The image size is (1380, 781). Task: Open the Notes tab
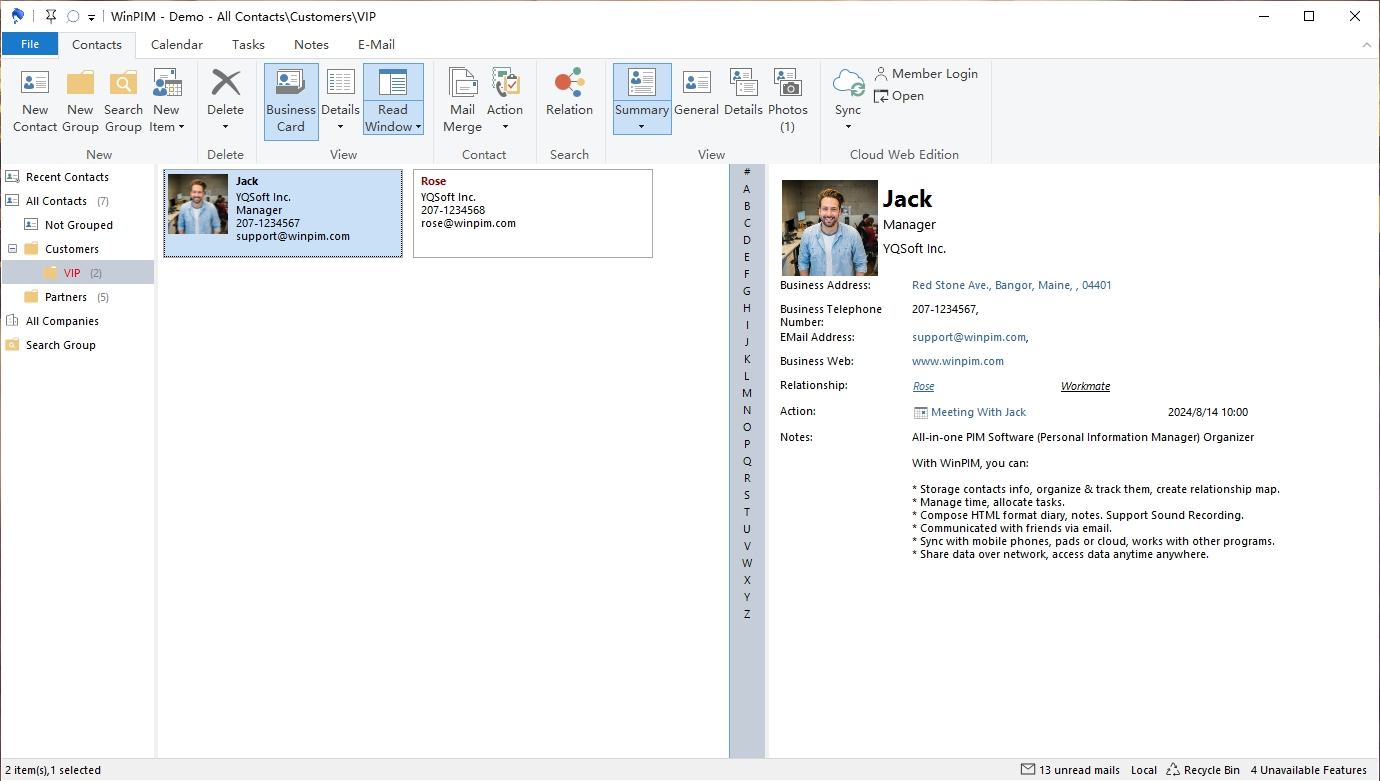coord(311,45)
